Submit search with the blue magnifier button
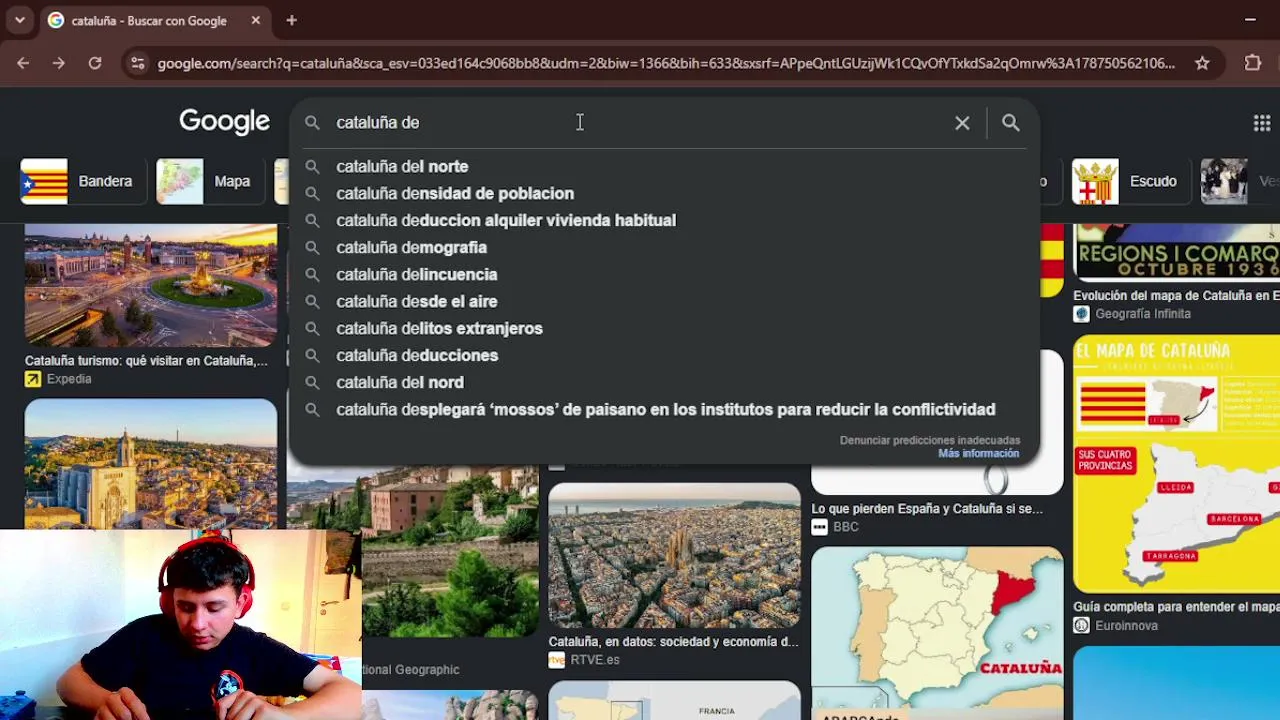 [x=1011, y=123]
